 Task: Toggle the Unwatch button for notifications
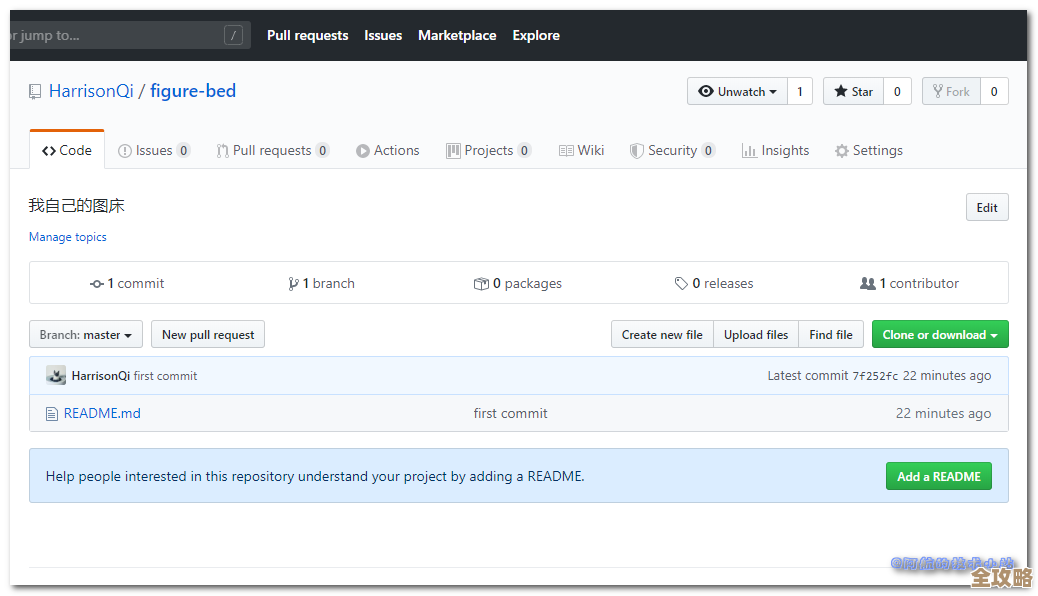pyautogui.click(x=737, y=92)
